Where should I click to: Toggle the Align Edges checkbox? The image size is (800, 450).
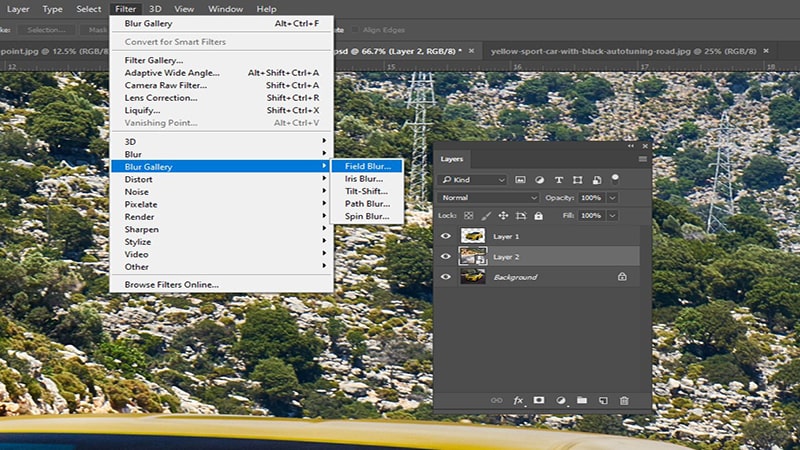[355, 30]
